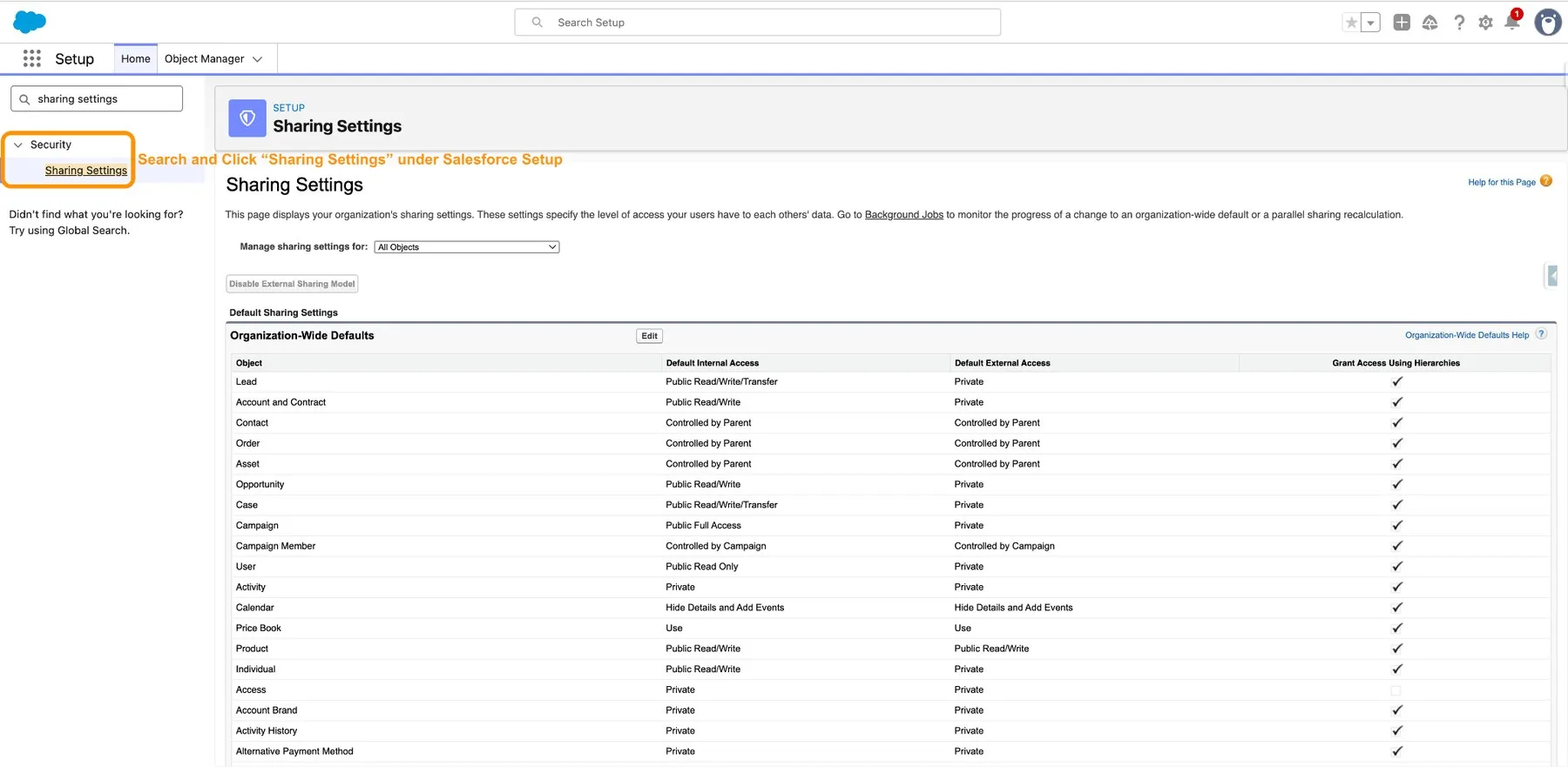
Task: Open the Trailhead guidance icon
Action: [1430, 23]
